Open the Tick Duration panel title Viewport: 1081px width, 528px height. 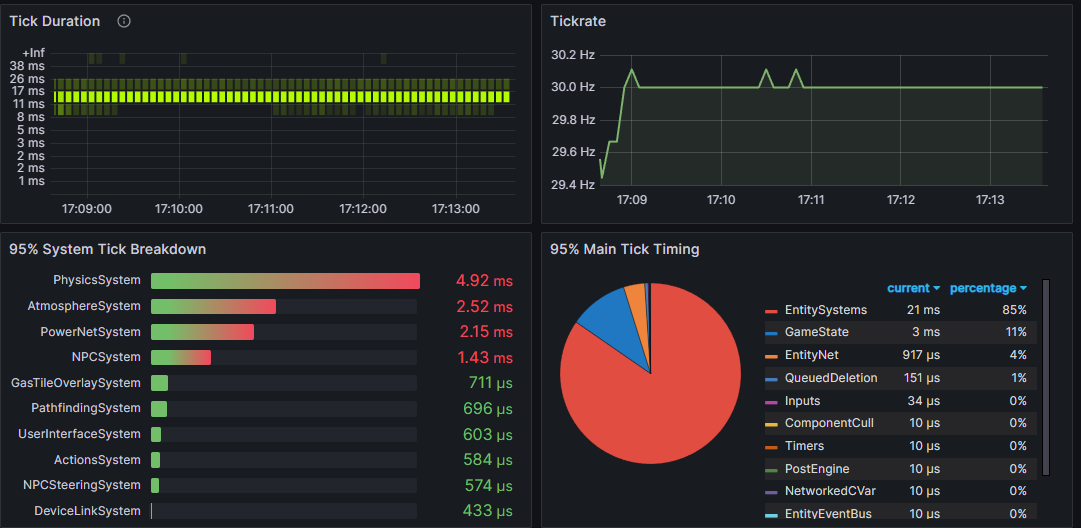(x=55, y=21)
